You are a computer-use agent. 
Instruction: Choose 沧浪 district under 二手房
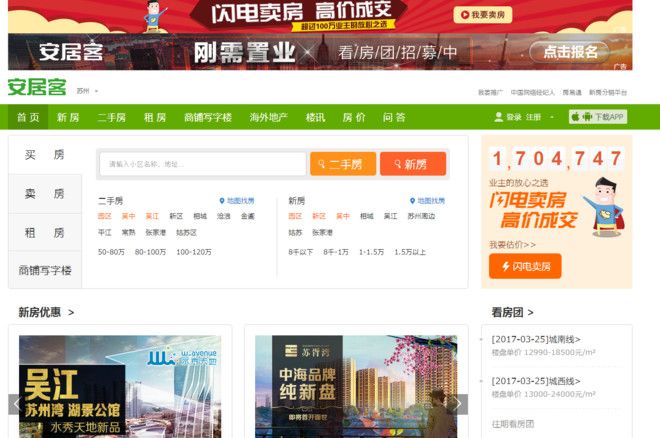[x=224, y=216]
